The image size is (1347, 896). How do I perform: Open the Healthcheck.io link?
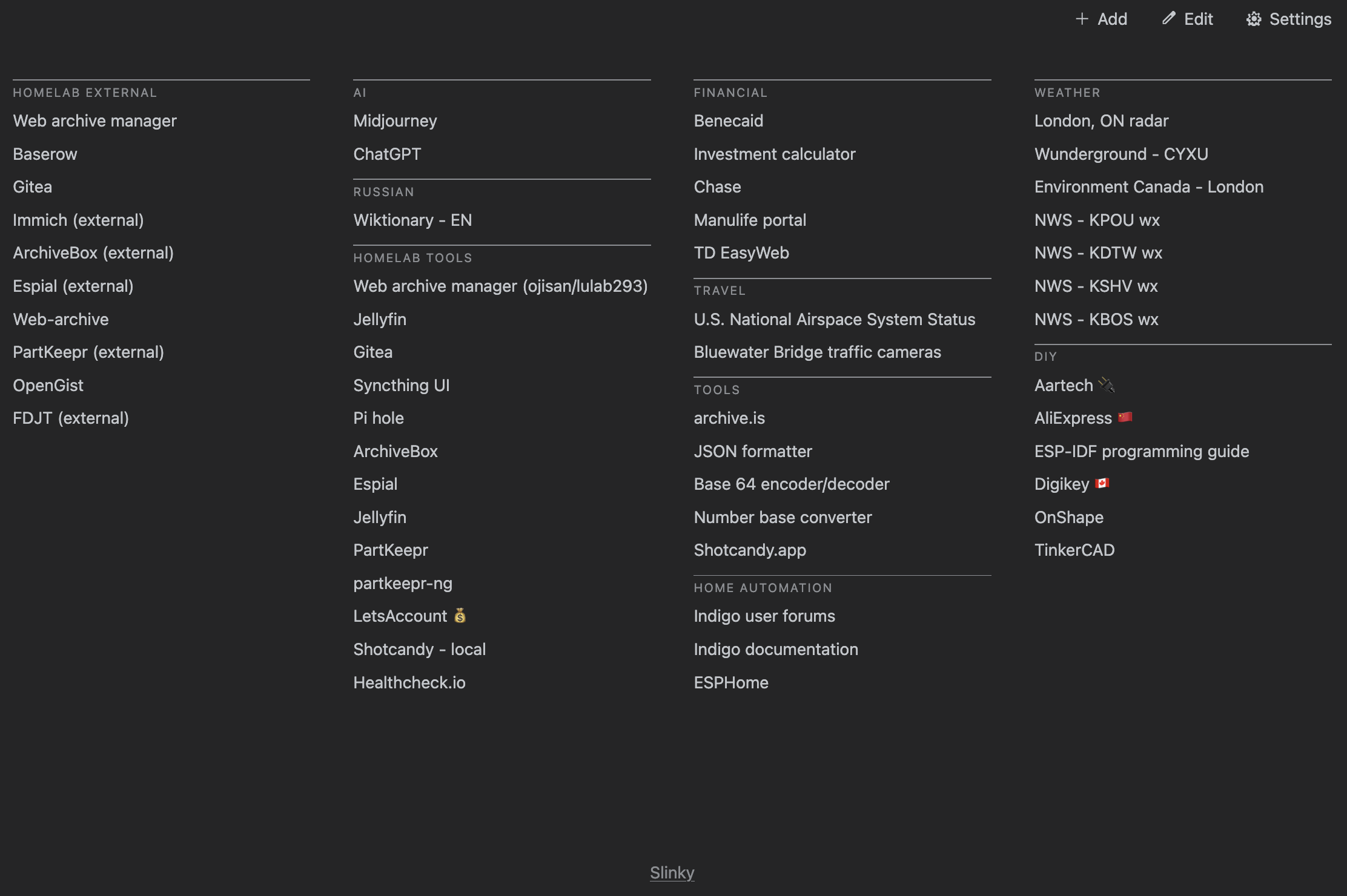click(409, 682)
